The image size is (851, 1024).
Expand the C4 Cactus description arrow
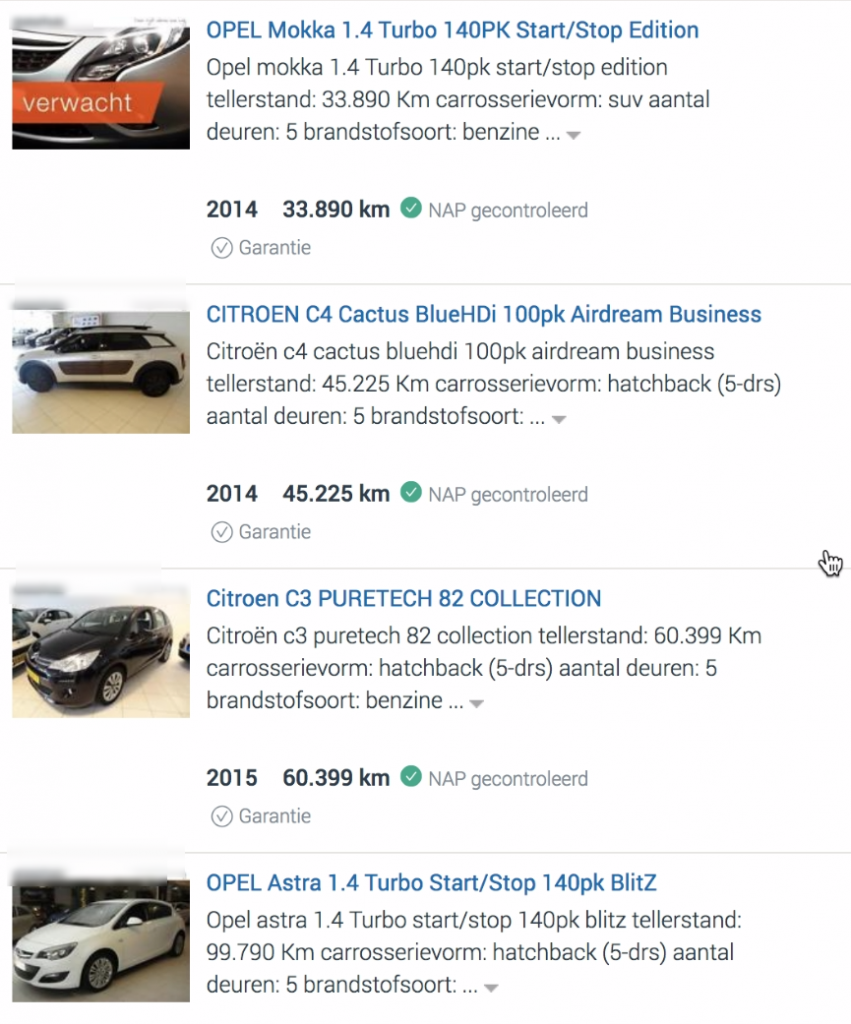click(x=559, y=419)
